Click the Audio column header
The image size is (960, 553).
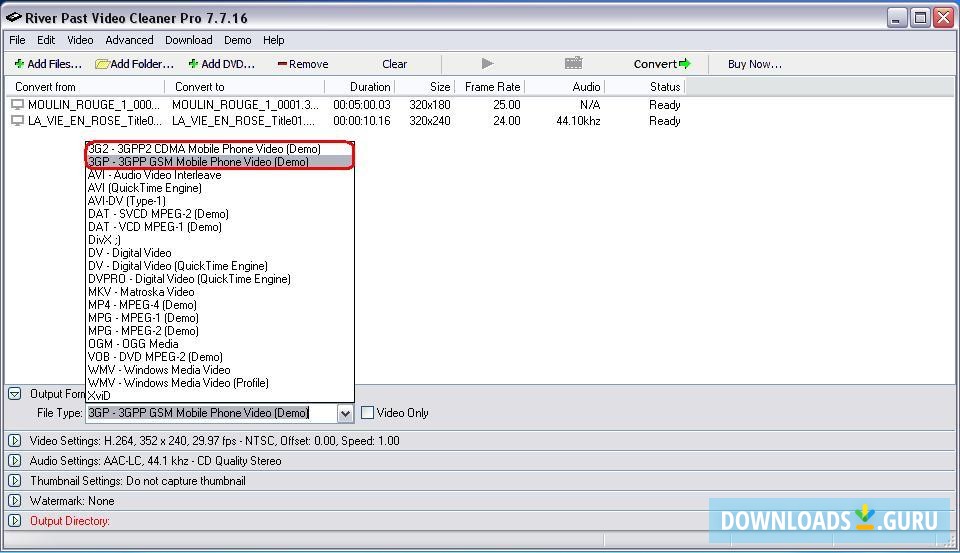click(x=564, y=87)
